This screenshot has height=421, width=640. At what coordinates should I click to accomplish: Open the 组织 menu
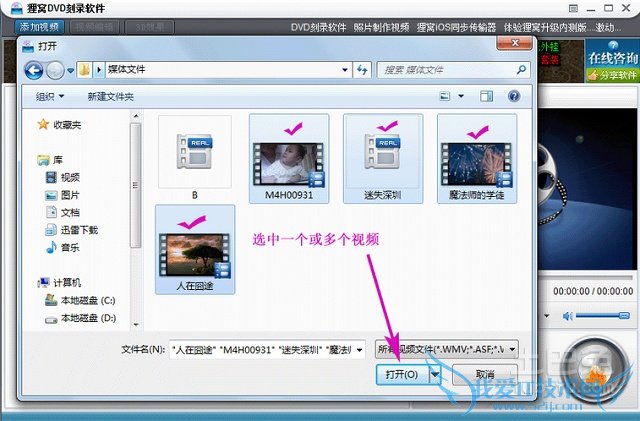click(50, 96)
